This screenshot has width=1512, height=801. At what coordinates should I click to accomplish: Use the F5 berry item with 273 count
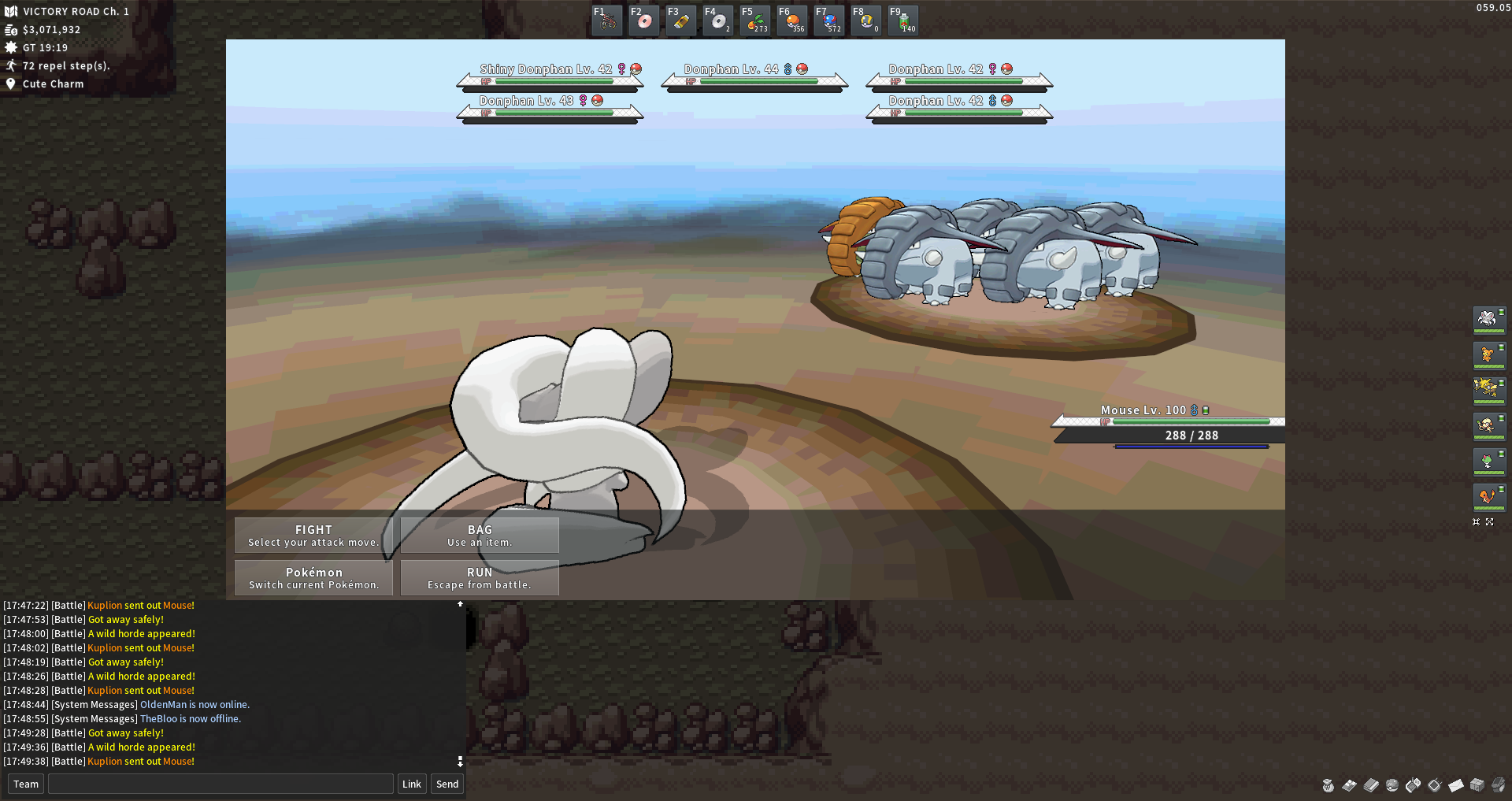point(755,20)
